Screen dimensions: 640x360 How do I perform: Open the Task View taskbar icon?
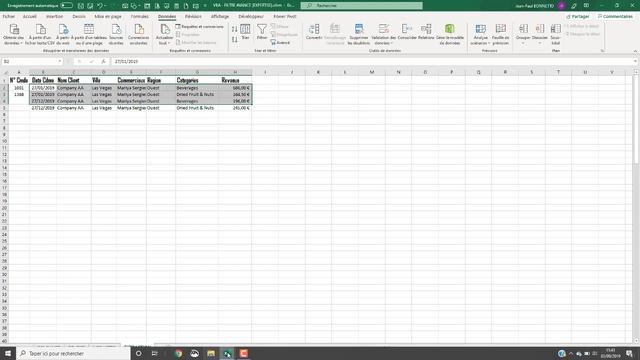155,353
